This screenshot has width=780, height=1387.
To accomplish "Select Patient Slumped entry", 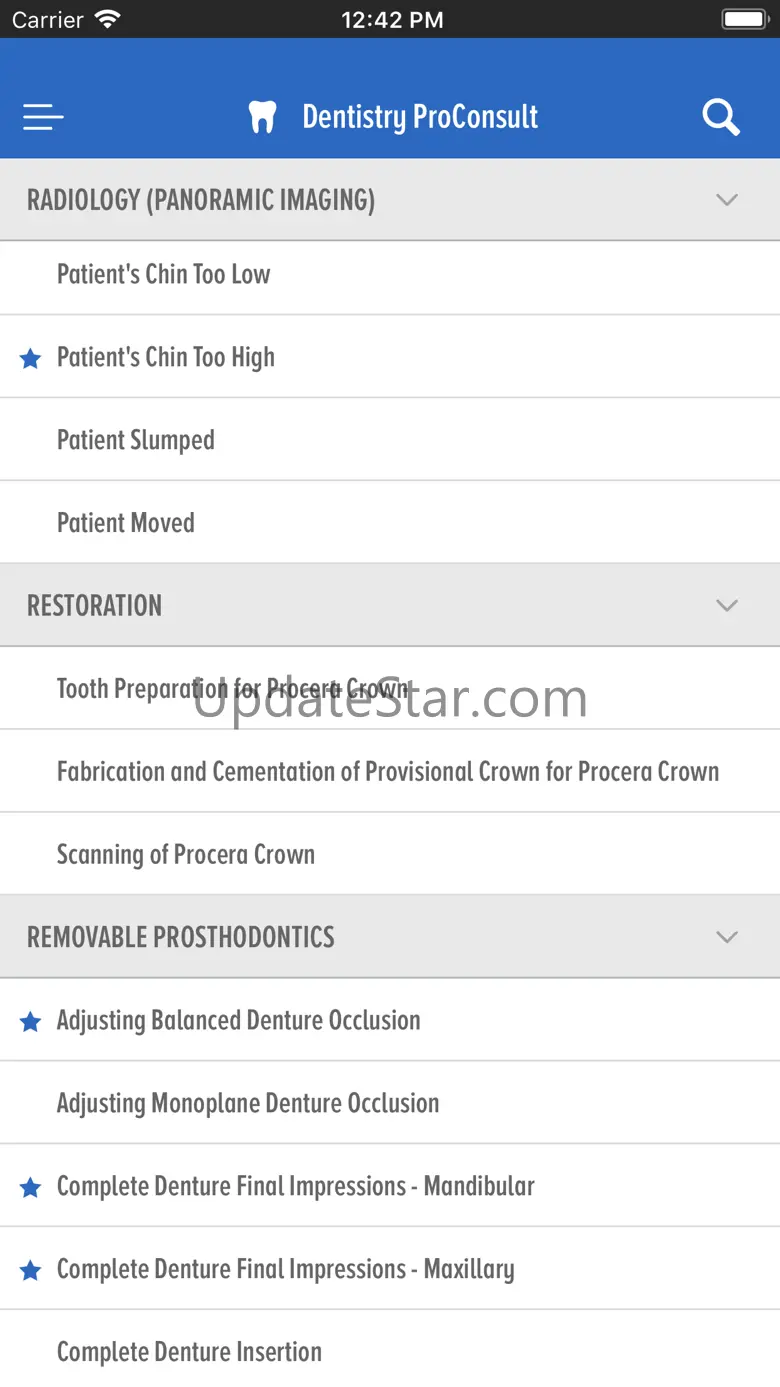I will [x=136, y=440].
